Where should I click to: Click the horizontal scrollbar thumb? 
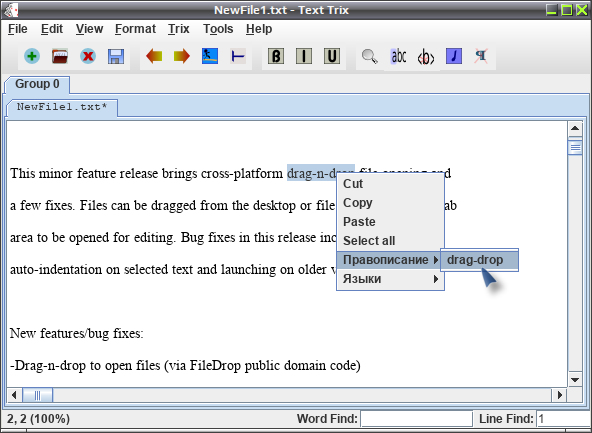click(37, 395)
